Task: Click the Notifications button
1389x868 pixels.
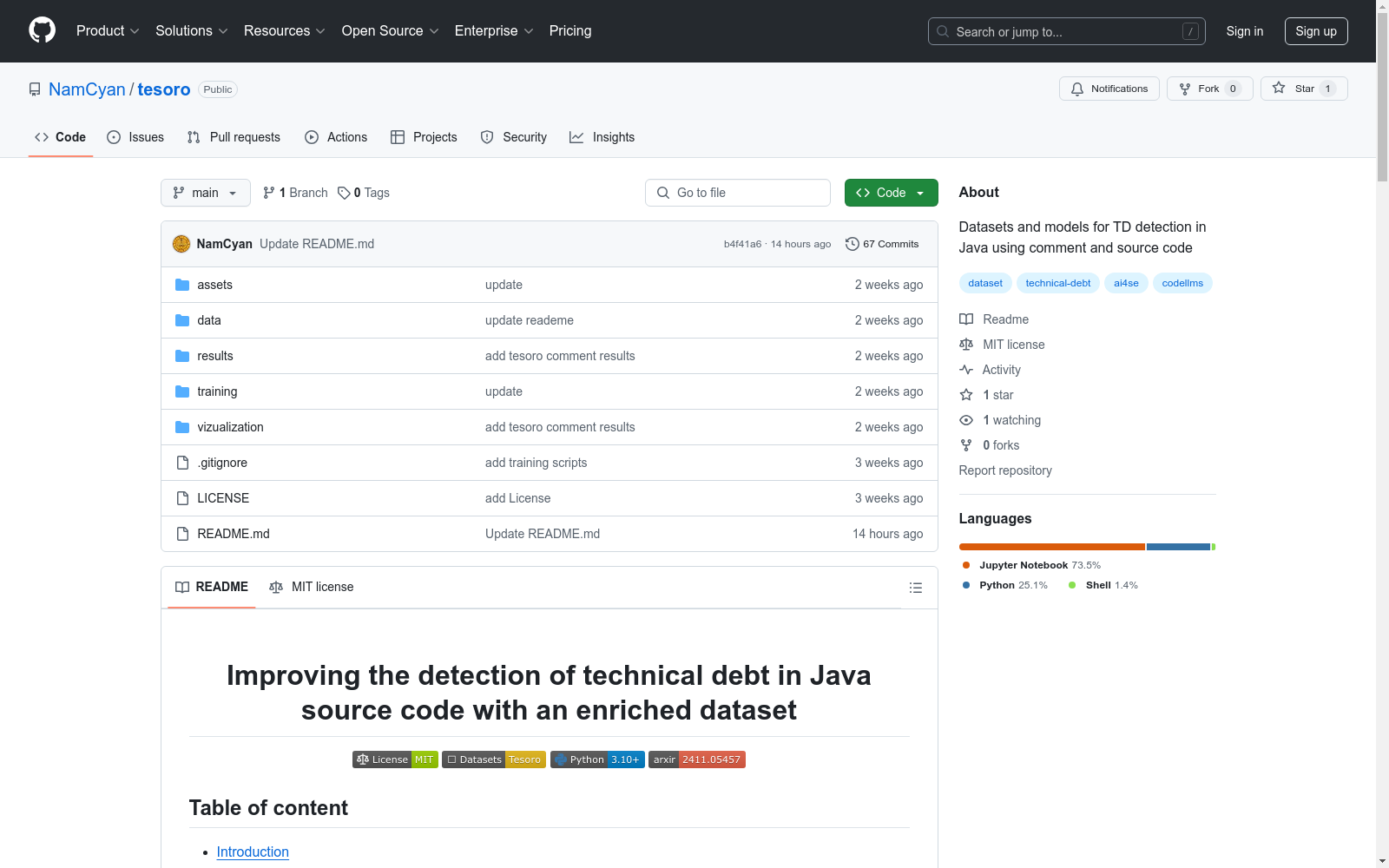Action: coord(1109,89)
